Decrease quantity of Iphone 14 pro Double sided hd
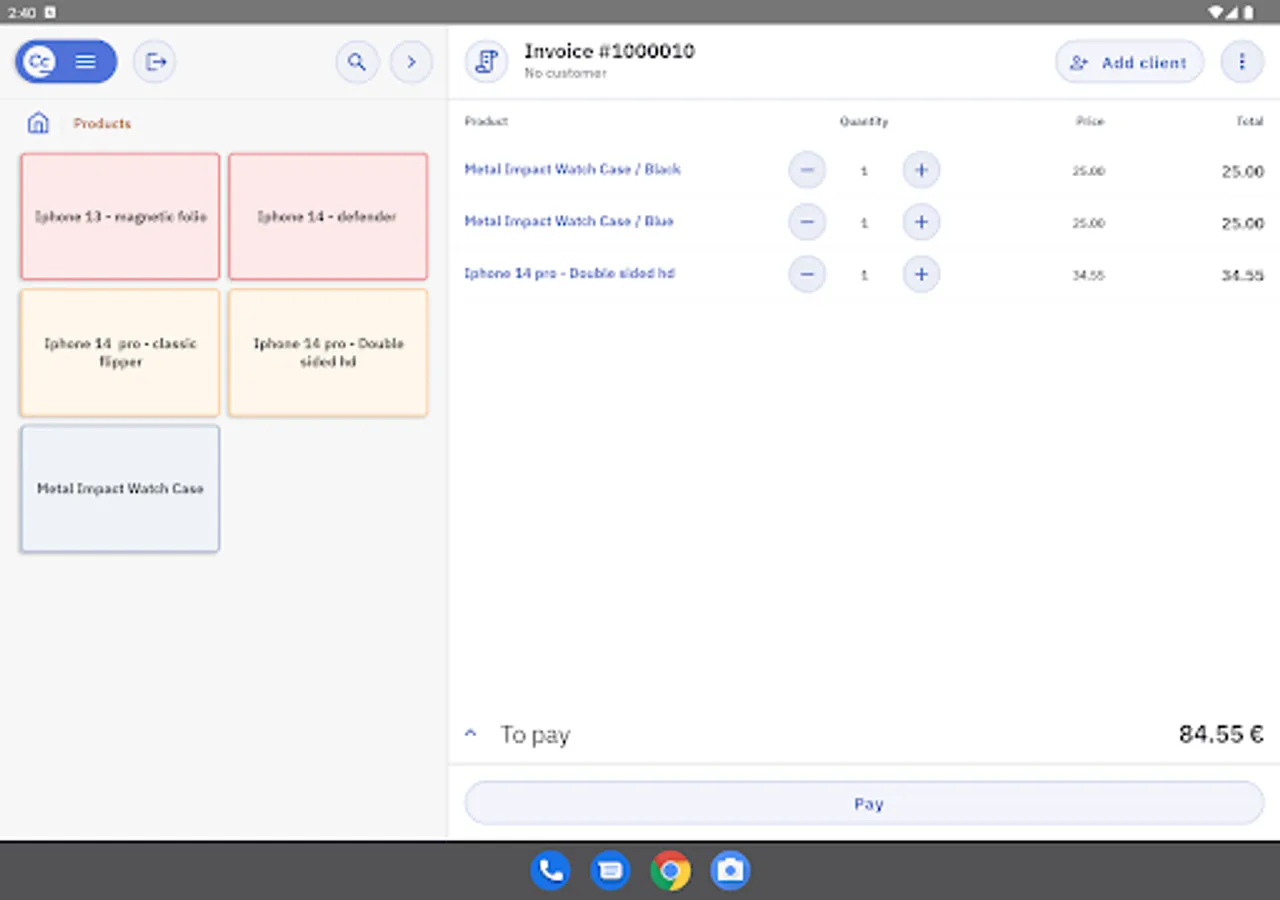 807,274
